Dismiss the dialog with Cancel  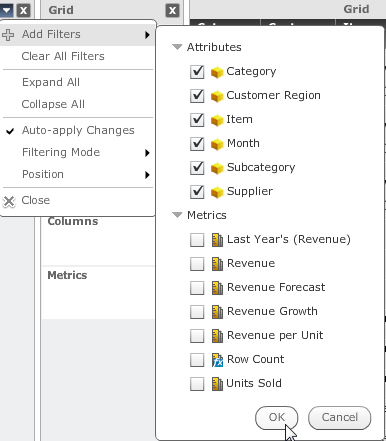340,418
